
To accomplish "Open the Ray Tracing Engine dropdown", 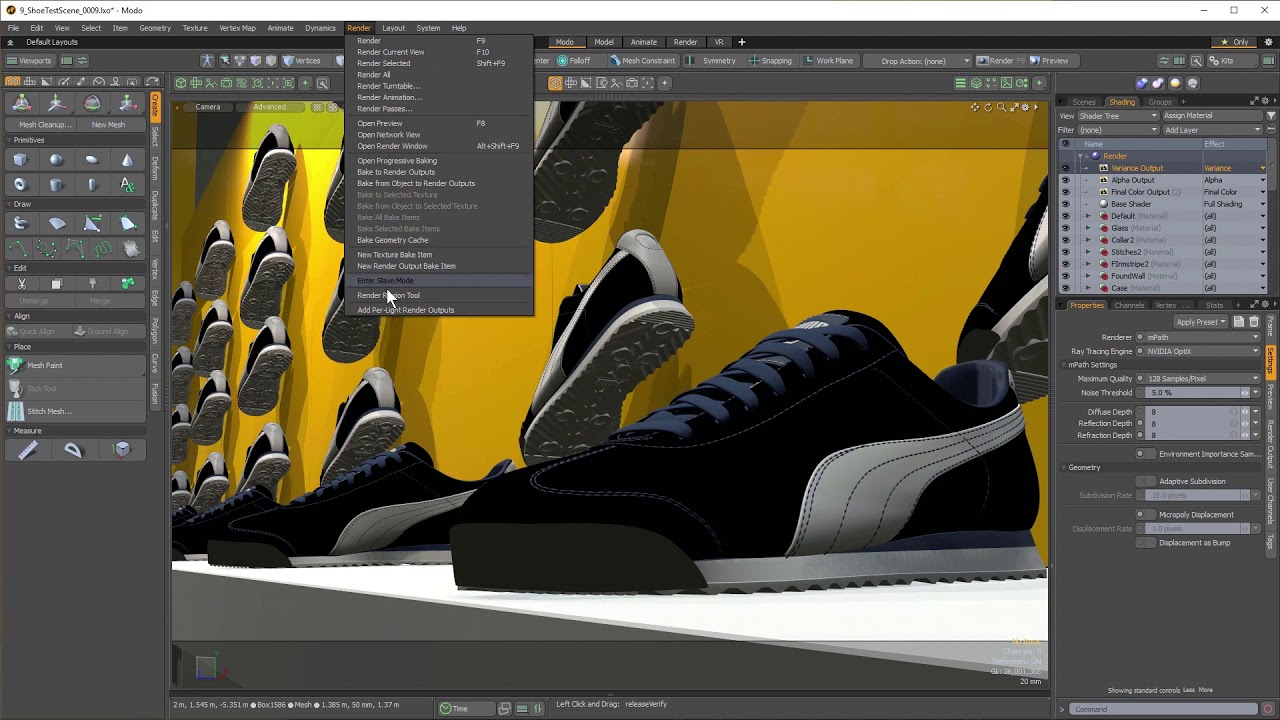I will point(1203,351).
